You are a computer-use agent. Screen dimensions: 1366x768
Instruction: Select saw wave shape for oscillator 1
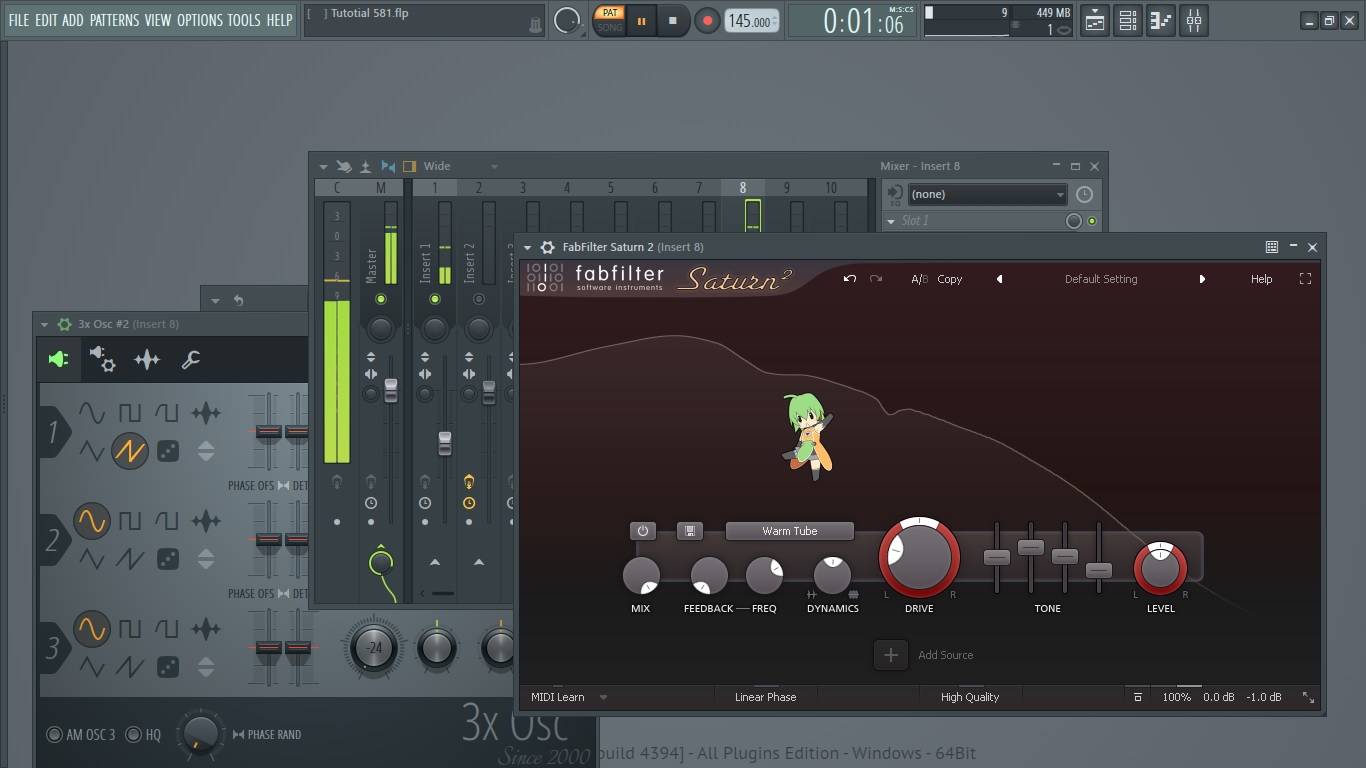129,452
